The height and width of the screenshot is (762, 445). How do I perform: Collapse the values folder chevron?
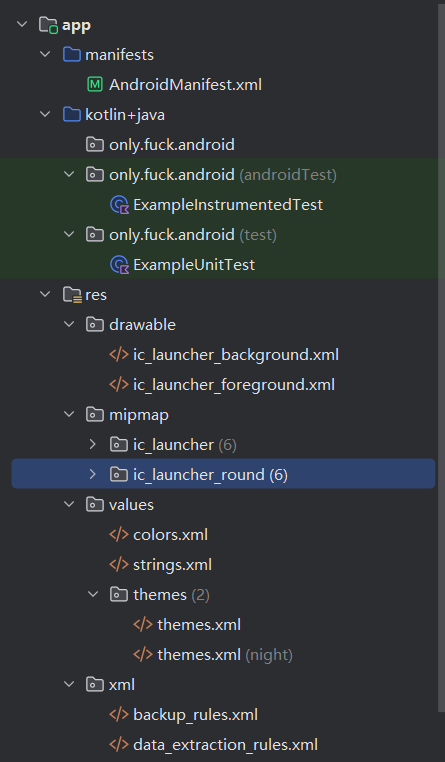coord(69,504)
